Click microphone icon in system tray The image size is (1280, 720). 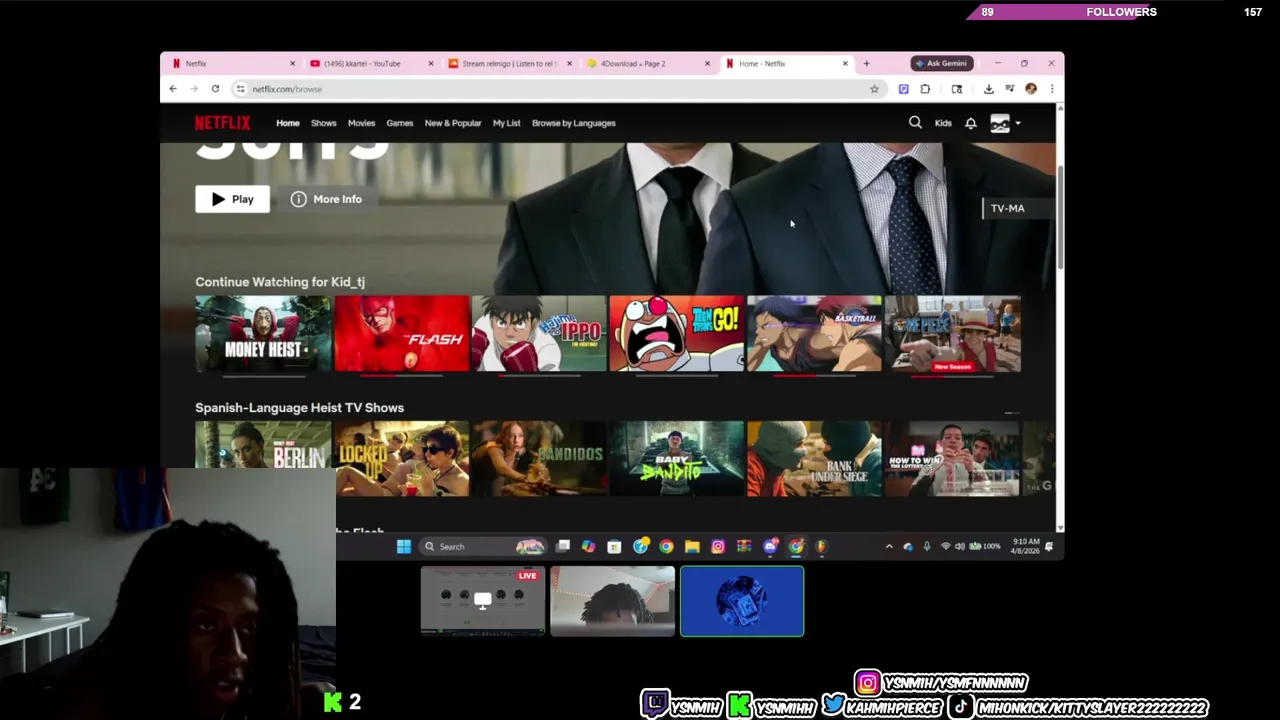point(927,546)
